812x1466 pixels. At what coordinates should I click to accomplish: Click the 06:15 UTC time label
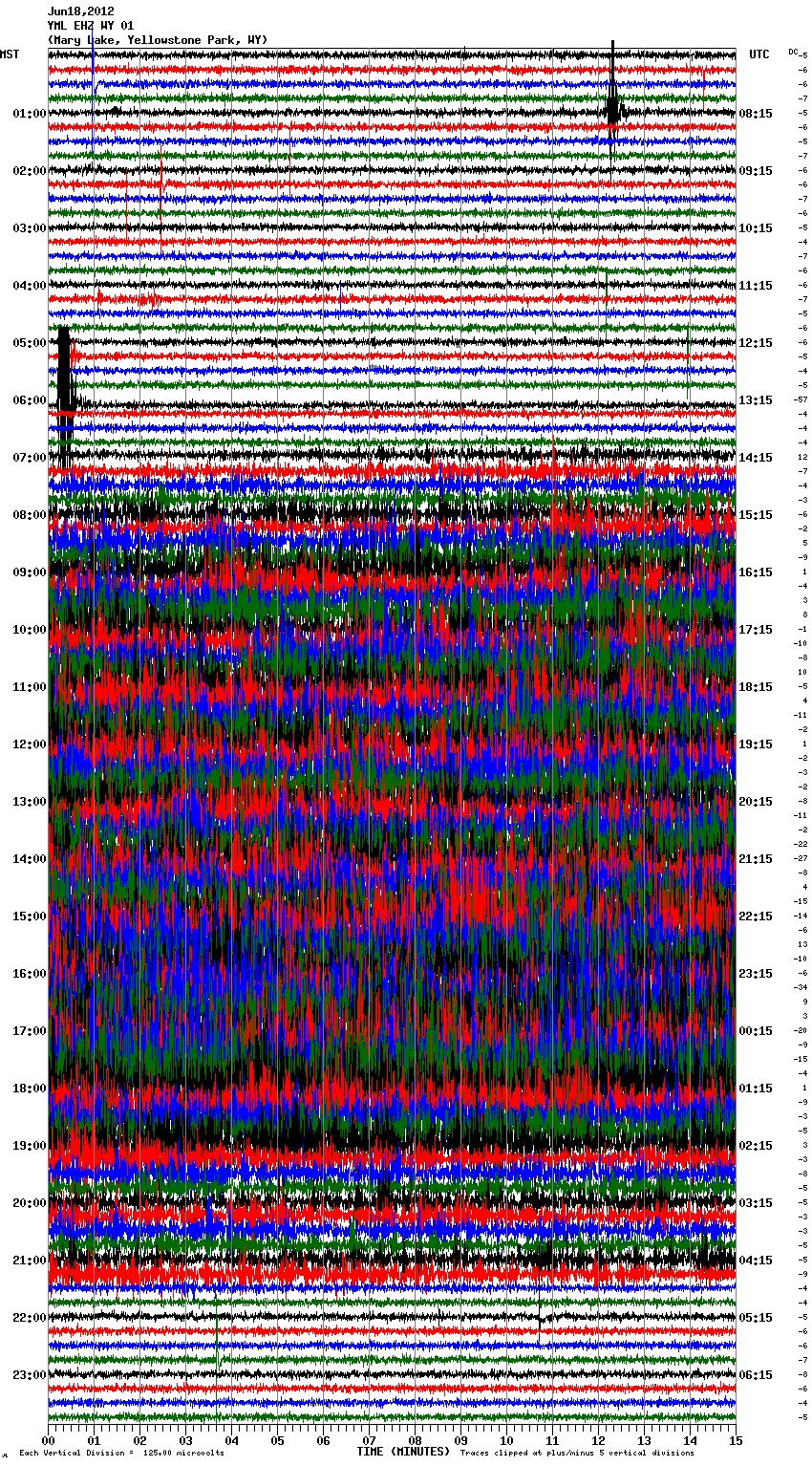click(756, 1375)
